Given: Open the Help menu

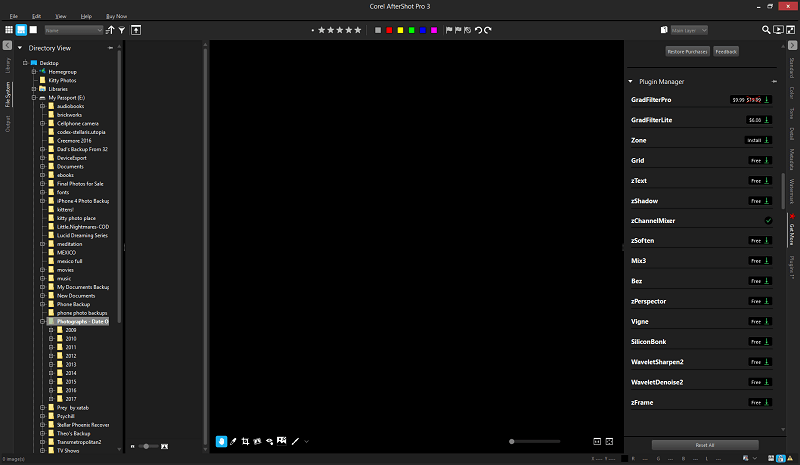Looking at the screenshot, I should click(x=86, y=16).
